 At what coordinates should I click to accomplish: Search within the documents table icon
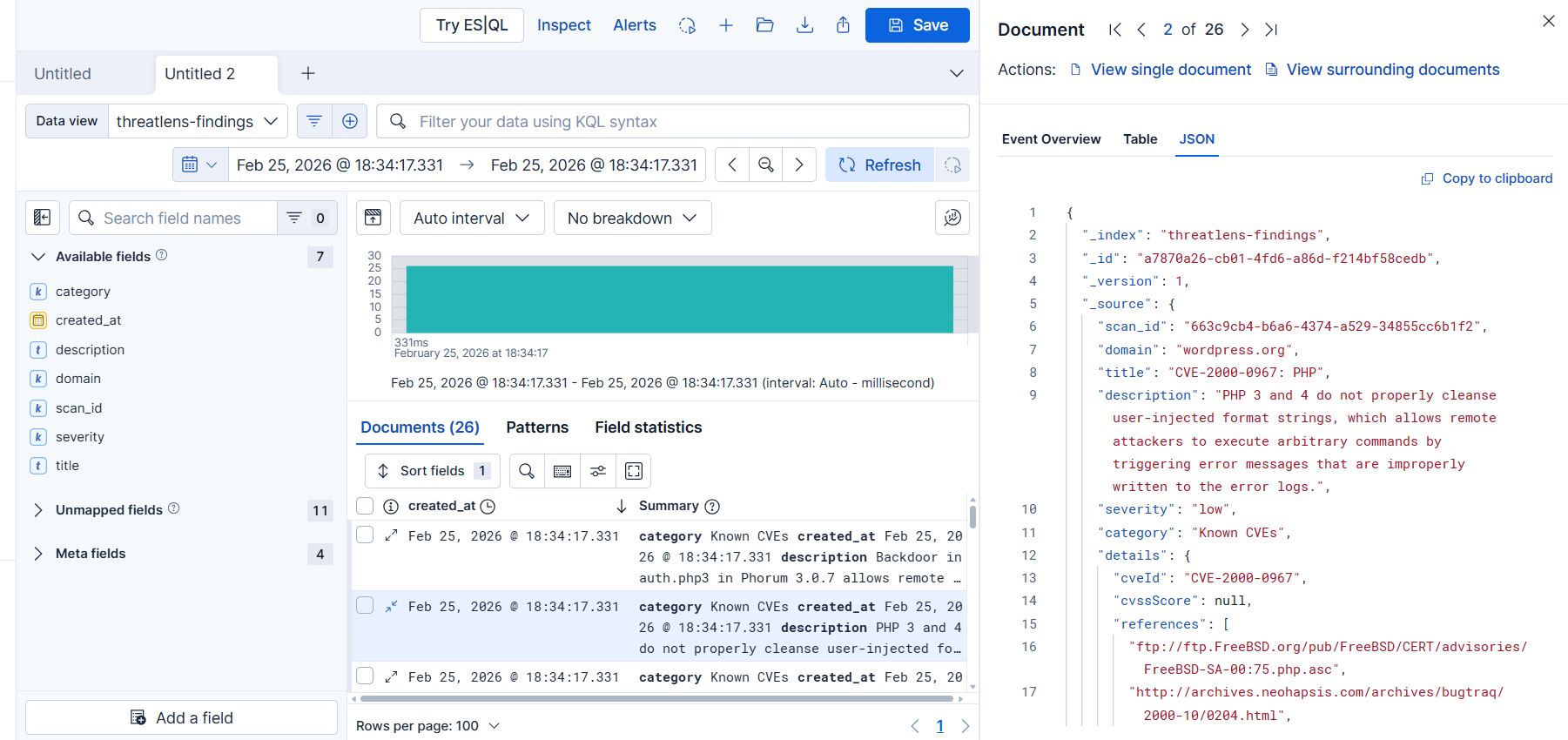527,471
